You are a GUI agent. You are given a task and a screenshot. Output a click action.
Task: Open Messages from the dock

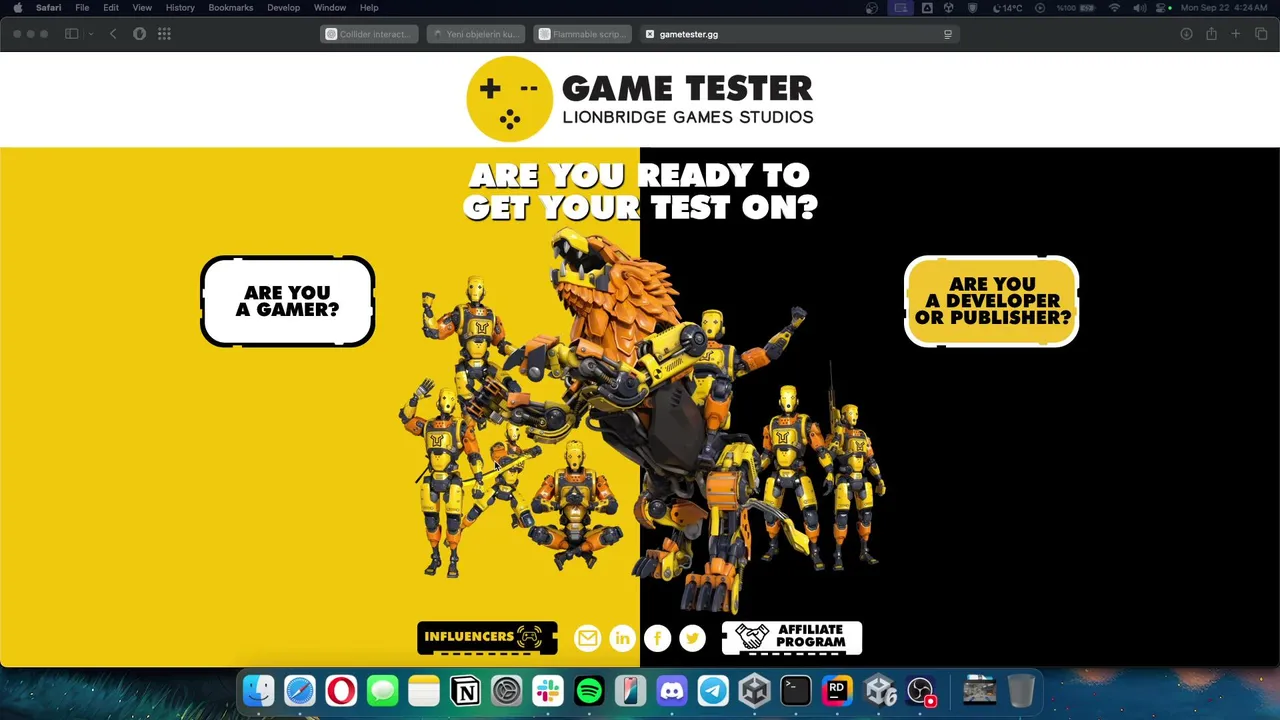point(383,691)
